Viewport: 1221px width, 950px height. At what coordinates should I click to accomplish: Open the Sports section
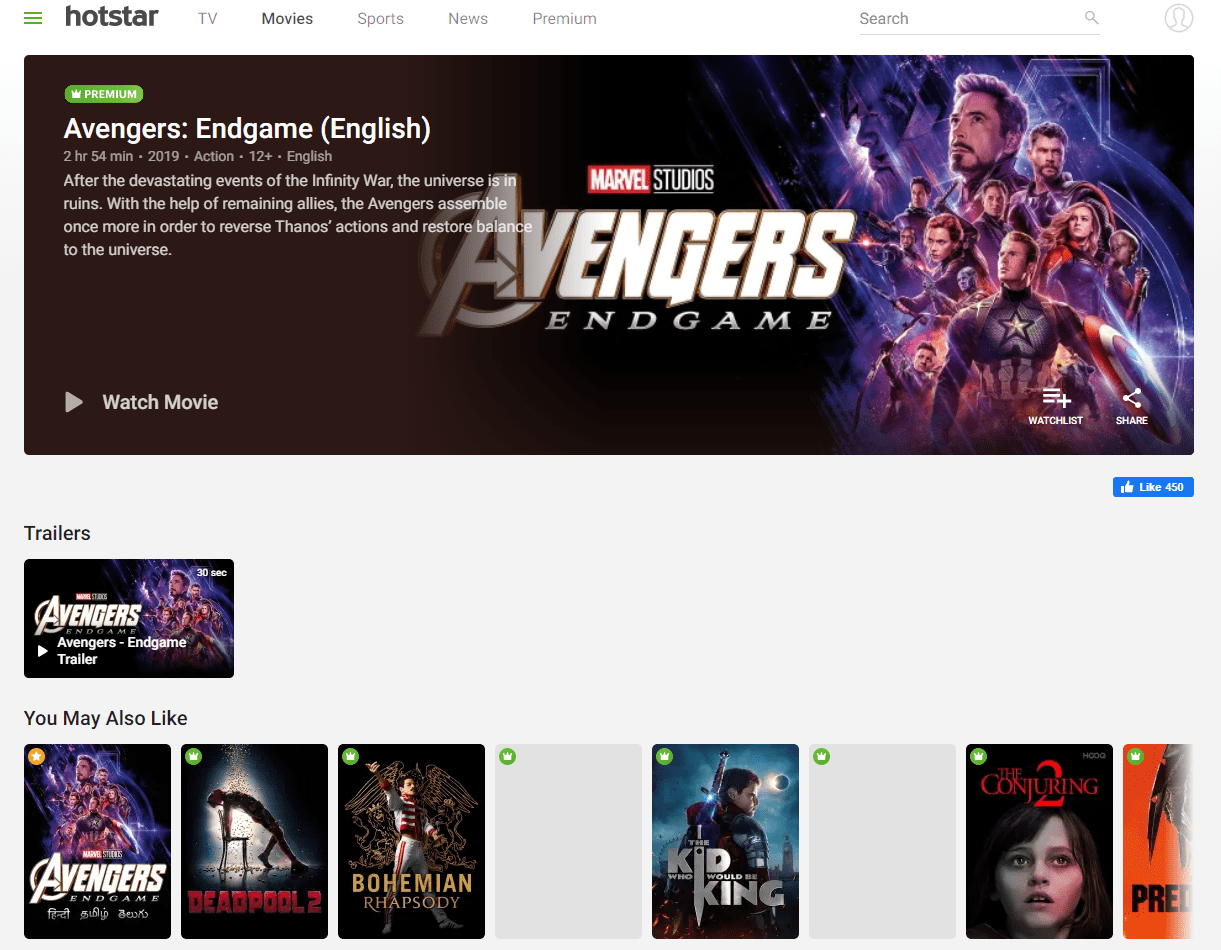pyautogui.click(x=380, y=19)
